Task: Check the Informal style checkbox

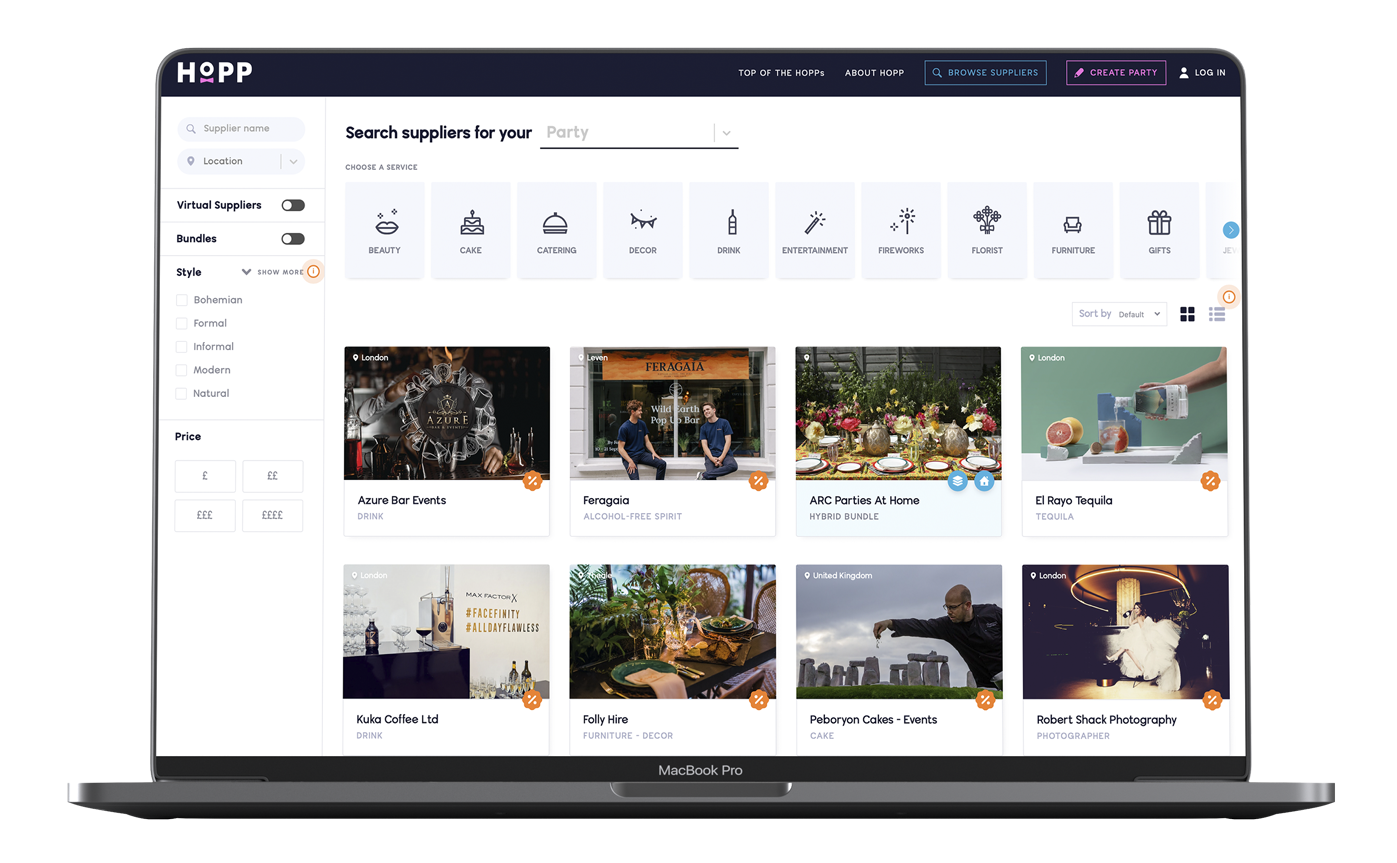Action: click(x=182, y=347)
